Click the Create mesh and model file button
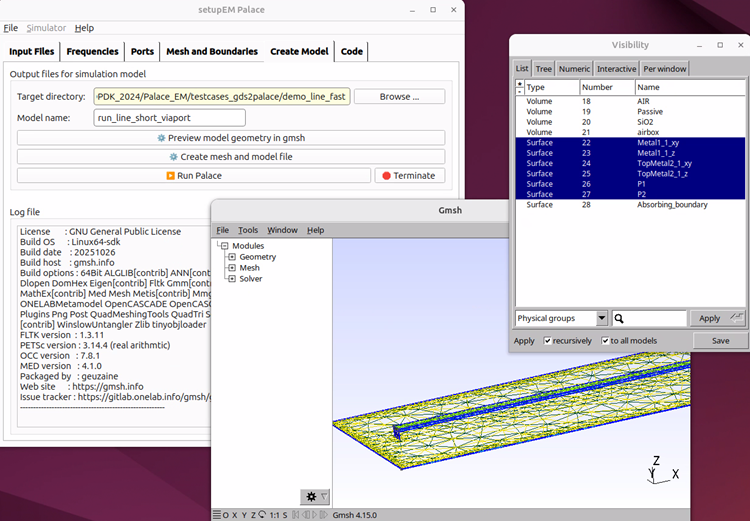 231,156
